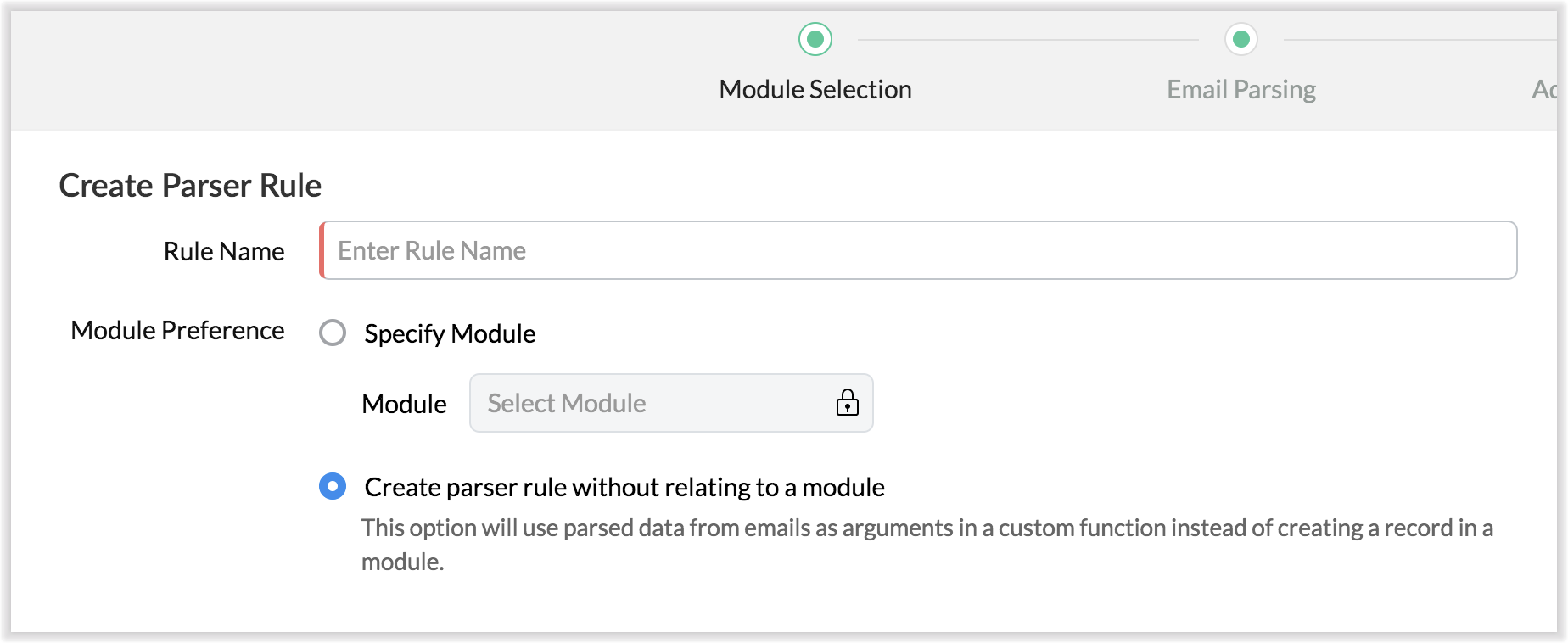The image size is (1568, 643).
Task: Click the option description about custom function
Action: (x=927, y=528)
